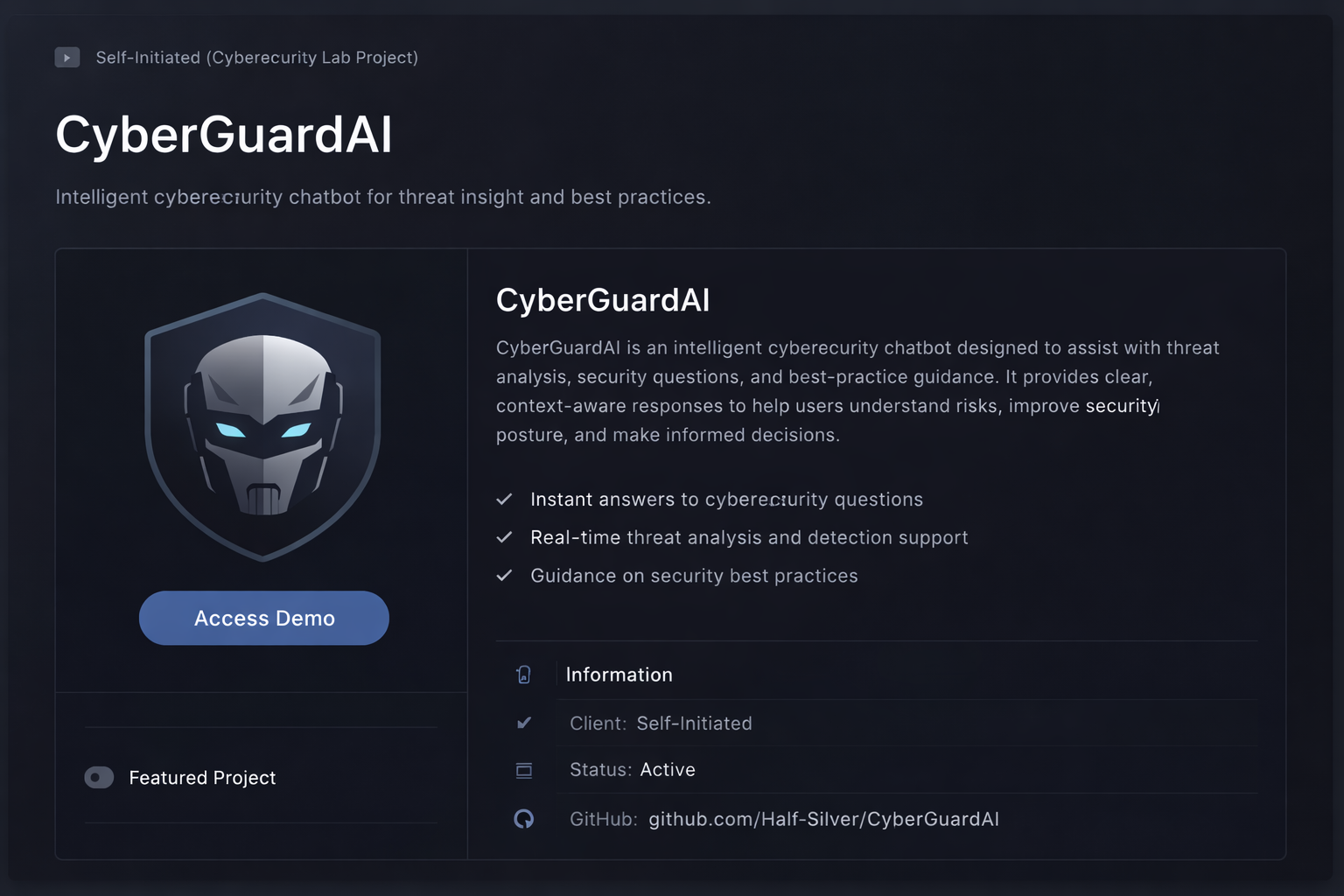
Task: Select the Self-Initiated client value
Action: [x=695, y=724]
